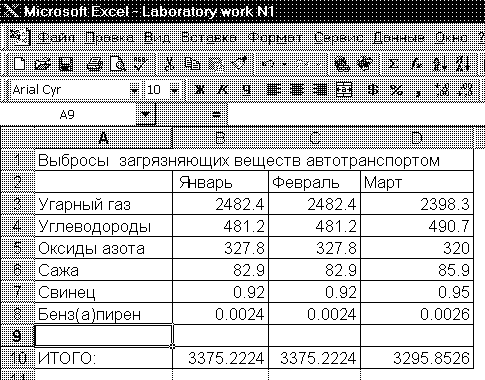485x380 pixels.
Task: Align cell text left
Action: tap(273, 90)
